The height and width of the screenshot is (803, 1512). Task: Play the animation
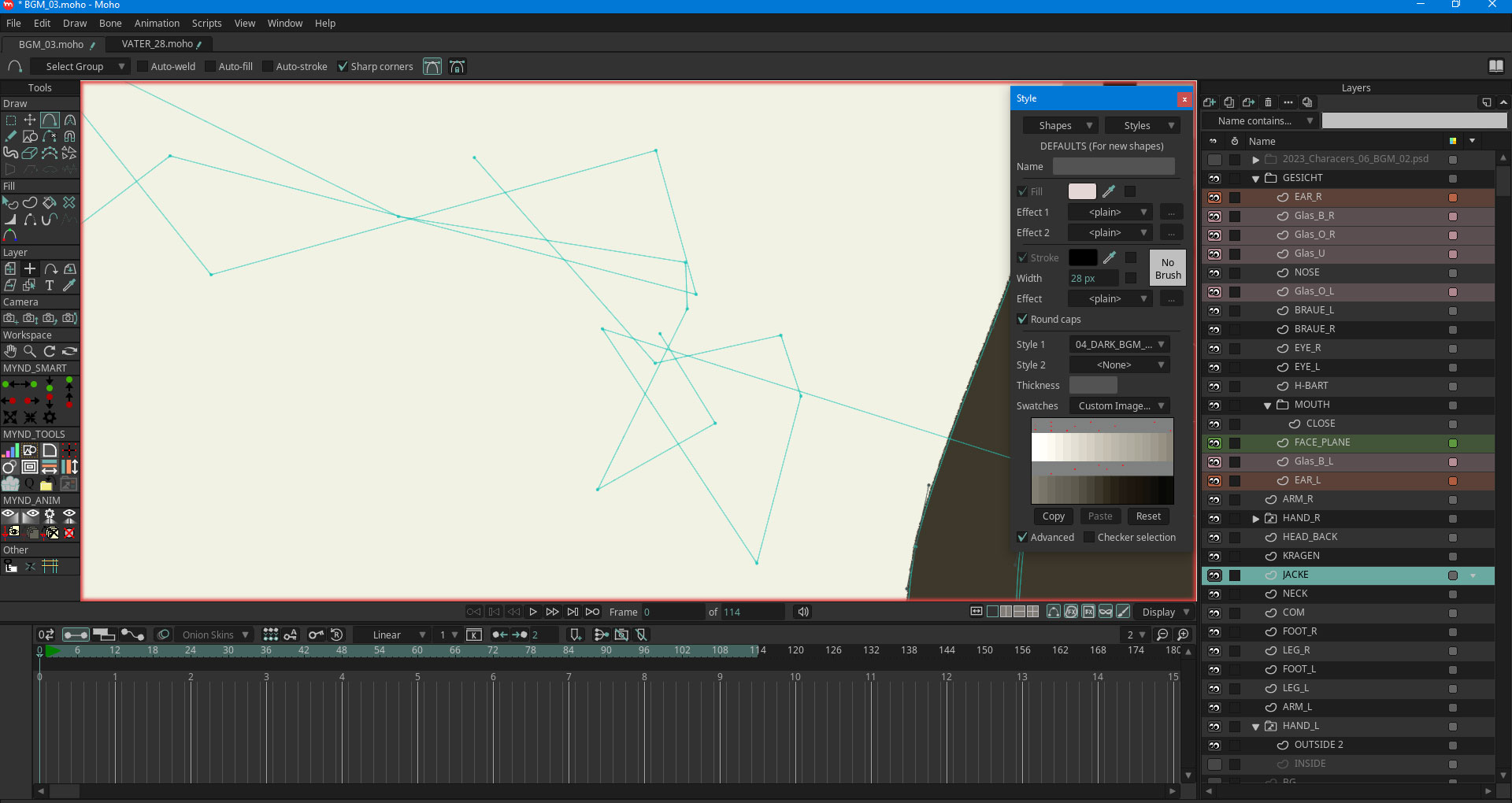tap(533, 612)
